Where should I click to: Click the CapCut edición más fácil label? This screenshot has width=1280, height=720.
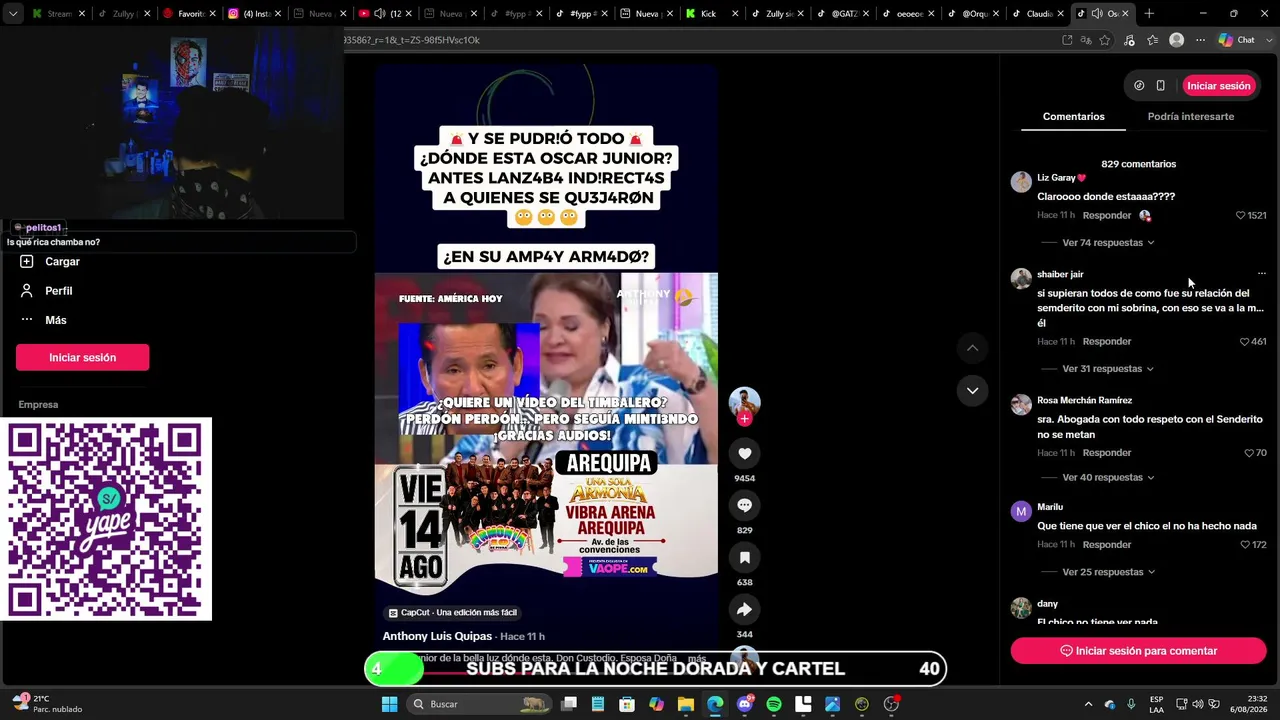(453, 613)
